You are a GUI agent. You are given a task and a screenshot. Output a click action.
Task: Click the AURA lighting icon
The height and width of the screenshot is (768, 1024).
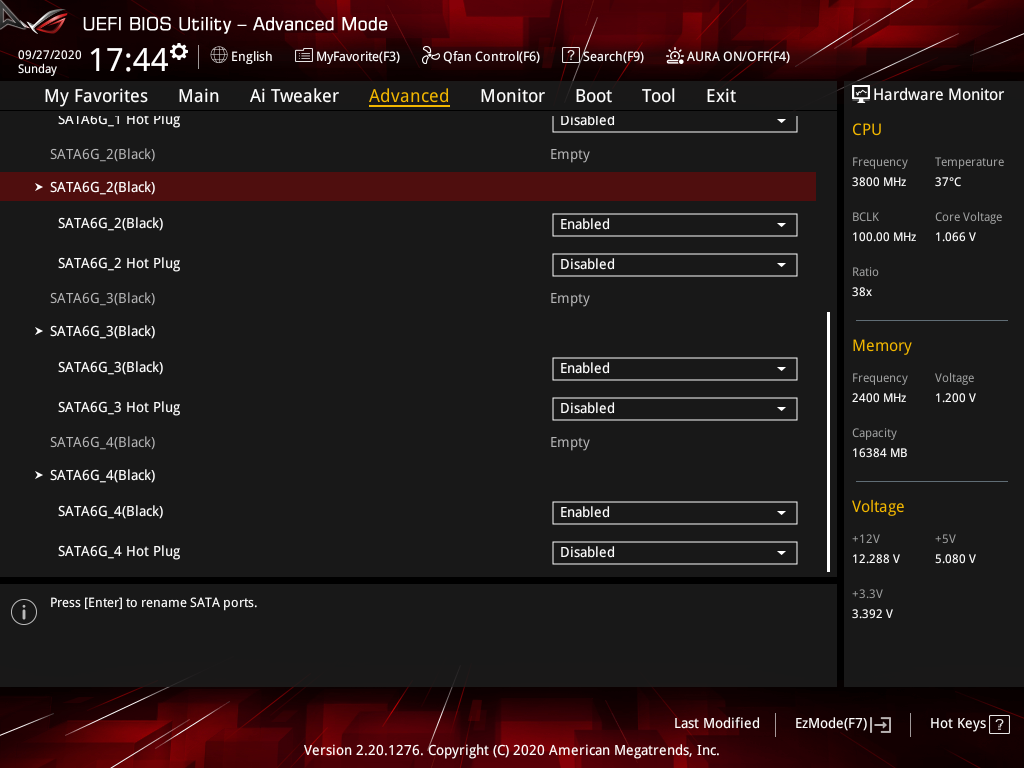click(675, 56)
